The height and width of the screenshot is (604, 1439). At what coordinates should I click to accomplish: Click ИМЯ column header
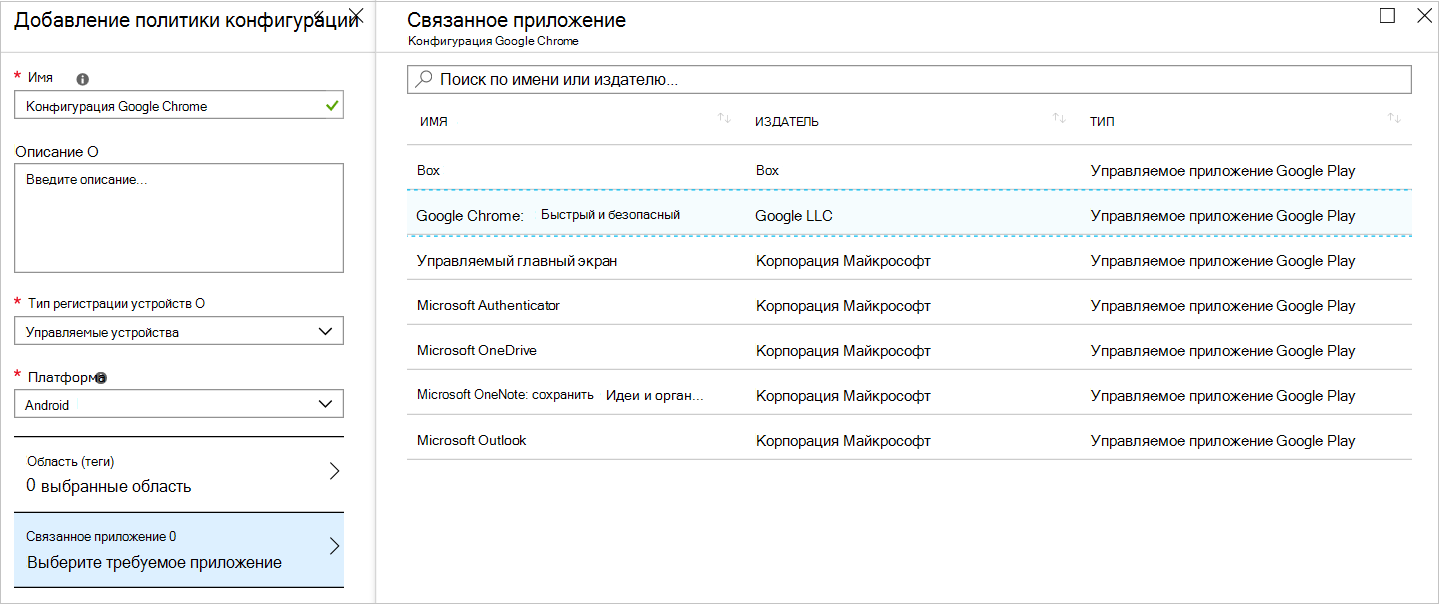coord(433,121)
